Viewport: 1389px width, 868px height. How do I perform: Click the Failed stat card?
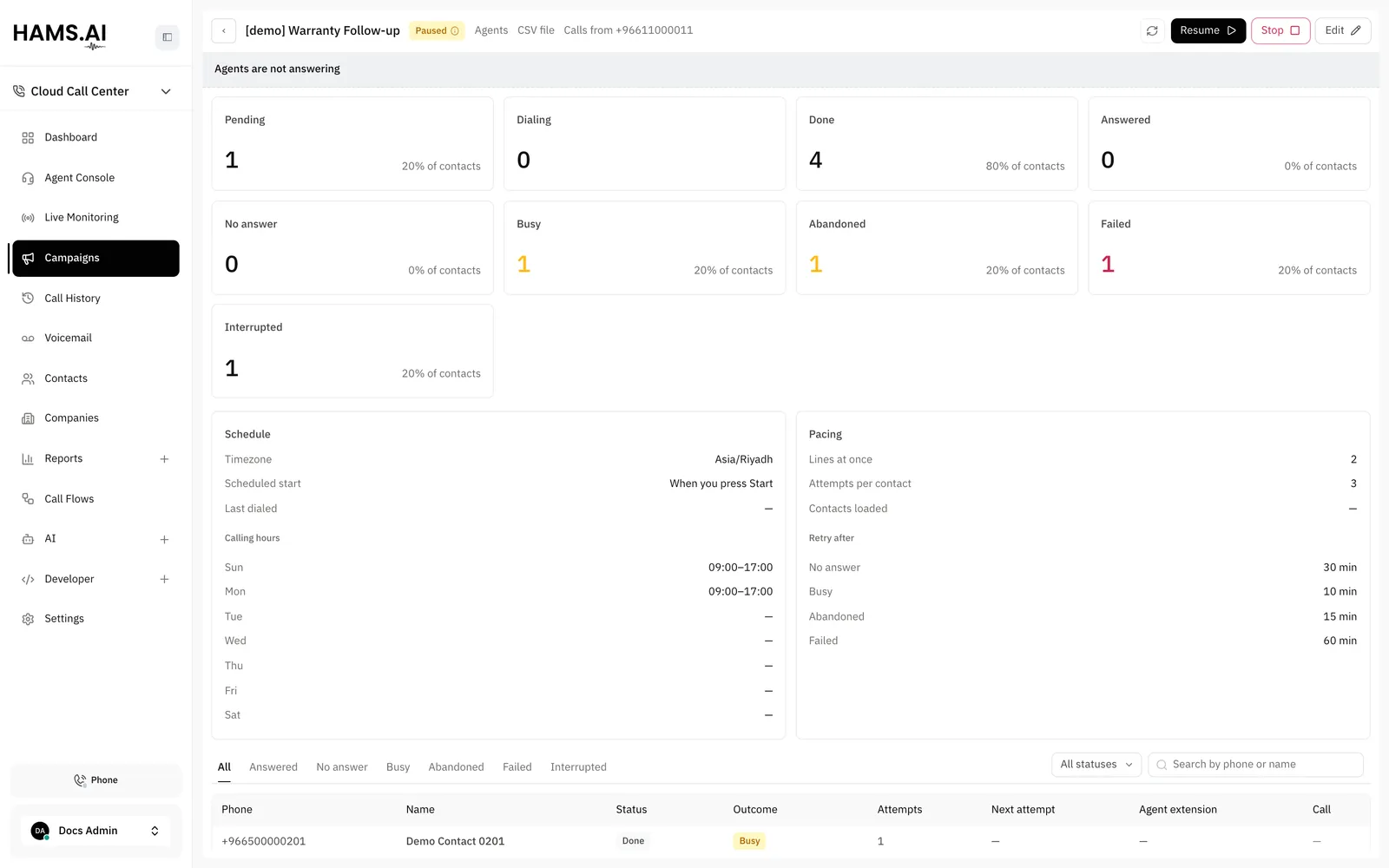1229,248
